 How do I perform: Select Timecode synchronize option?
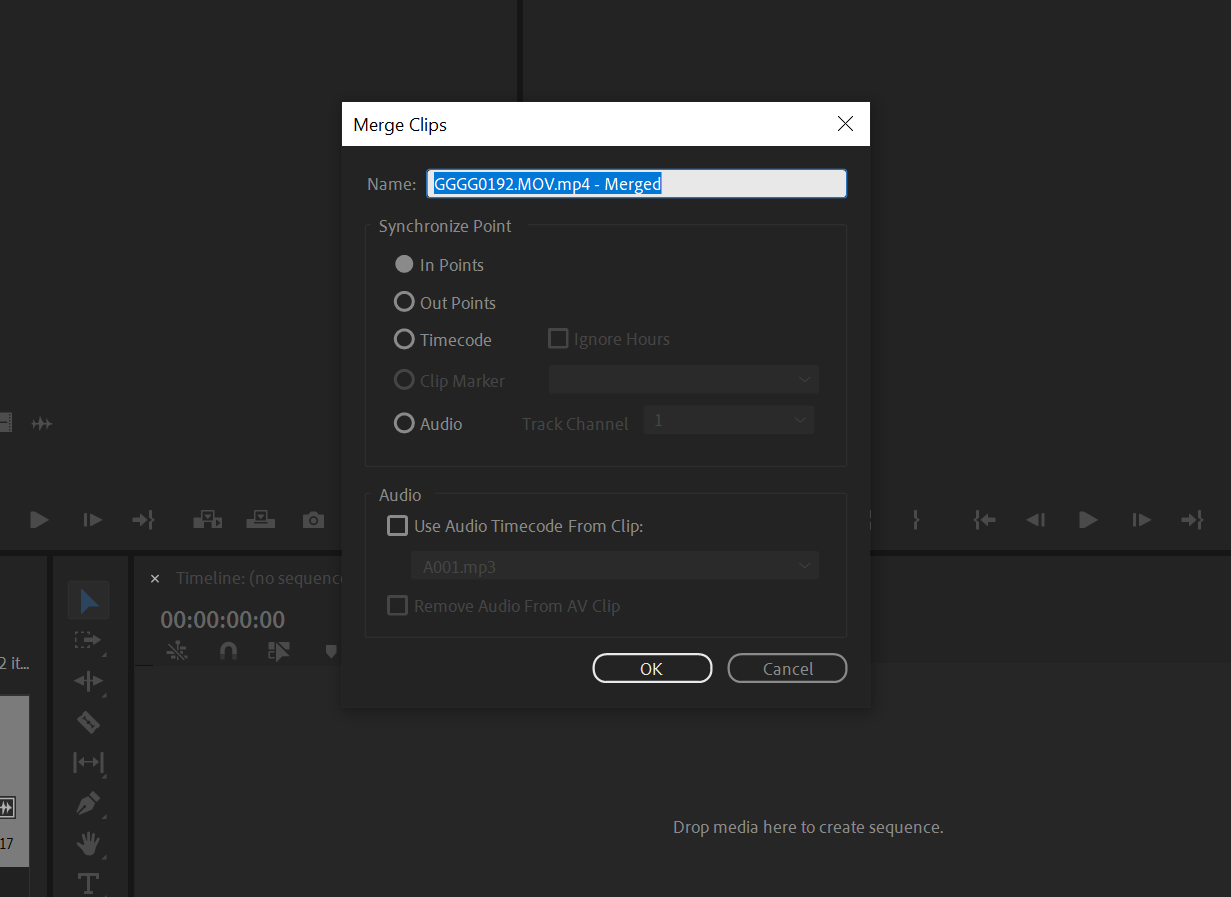click(404, 340)
